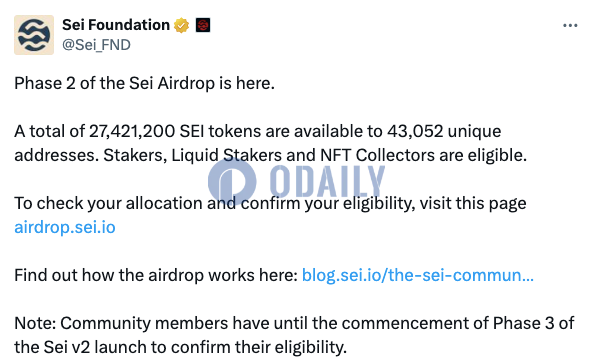The image size is (593, 364).
Task: Click 'Find out how the airdrop works here' text
Action: coord(156,275)
